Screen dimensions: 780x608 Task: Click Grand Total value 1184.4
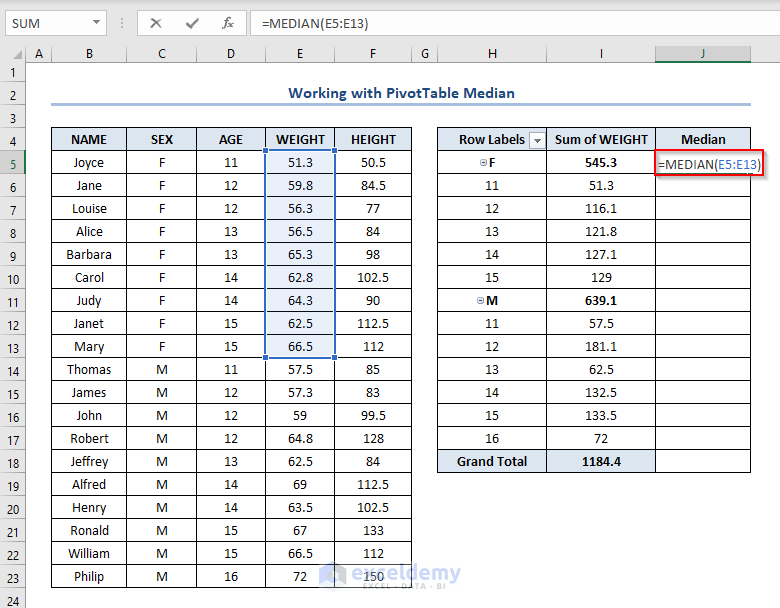click(x=601, y=461)
